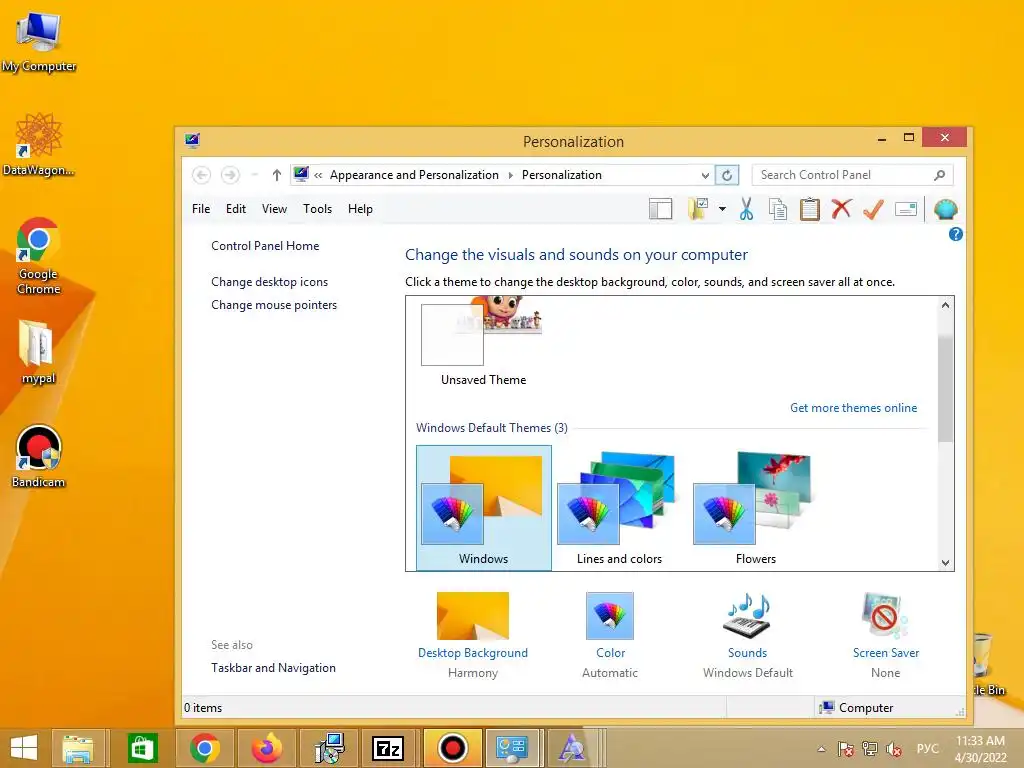Click the Copy toolbar icon

click(x=777, y=209)
